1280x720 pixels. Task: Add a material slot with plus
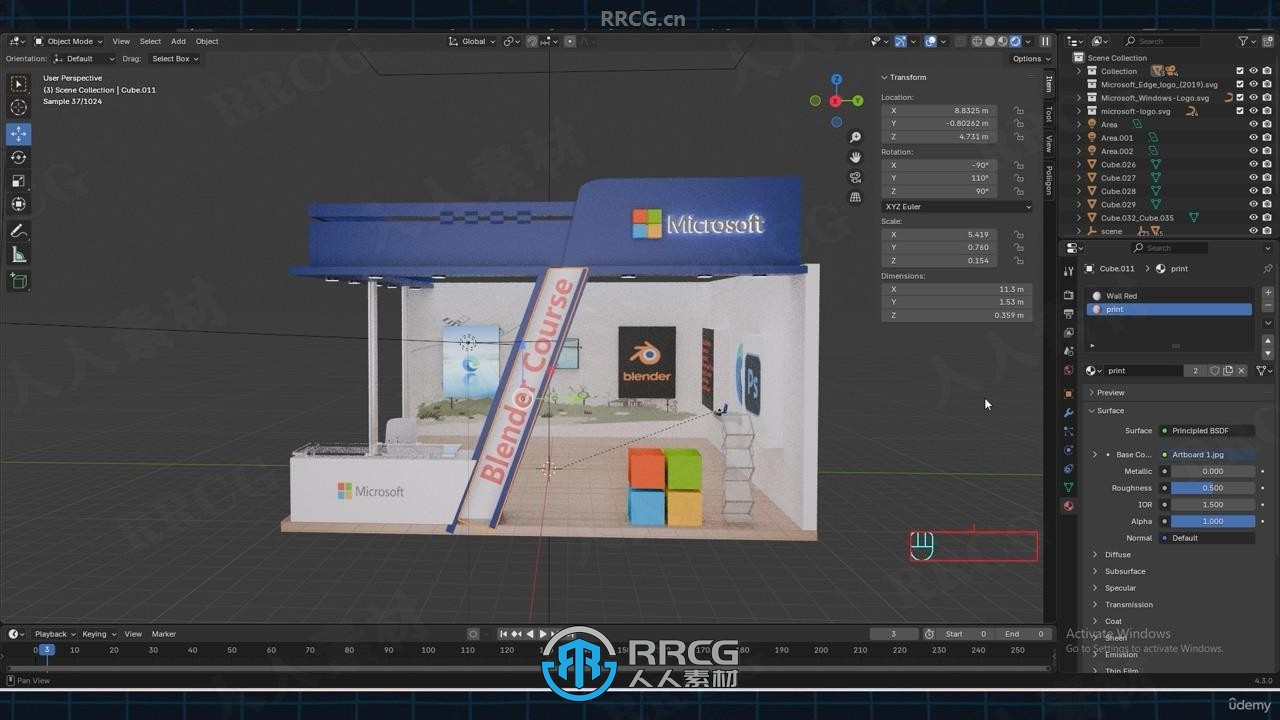(1268, 293)
